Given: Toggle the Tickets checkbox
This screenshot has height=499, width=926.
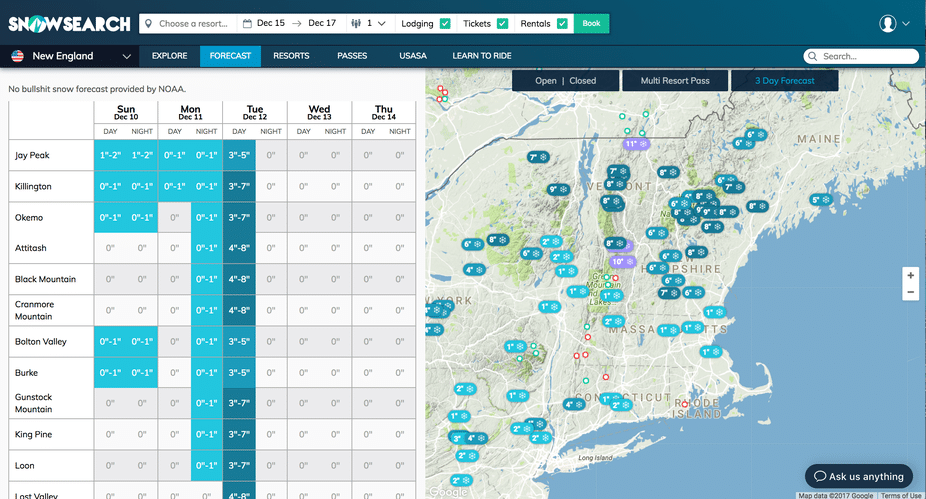Looking at the screenshot, I should [x=503, y=24].
